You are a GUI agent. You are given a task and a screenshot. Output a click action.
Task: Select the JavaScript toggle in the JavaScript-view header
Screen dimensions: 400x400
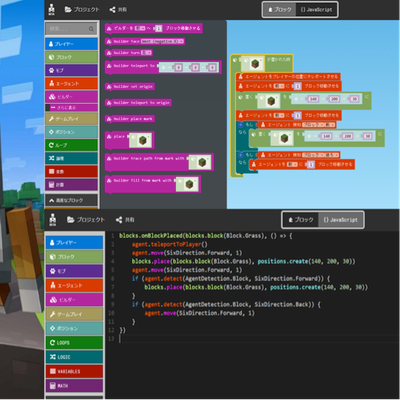[340, 220]
